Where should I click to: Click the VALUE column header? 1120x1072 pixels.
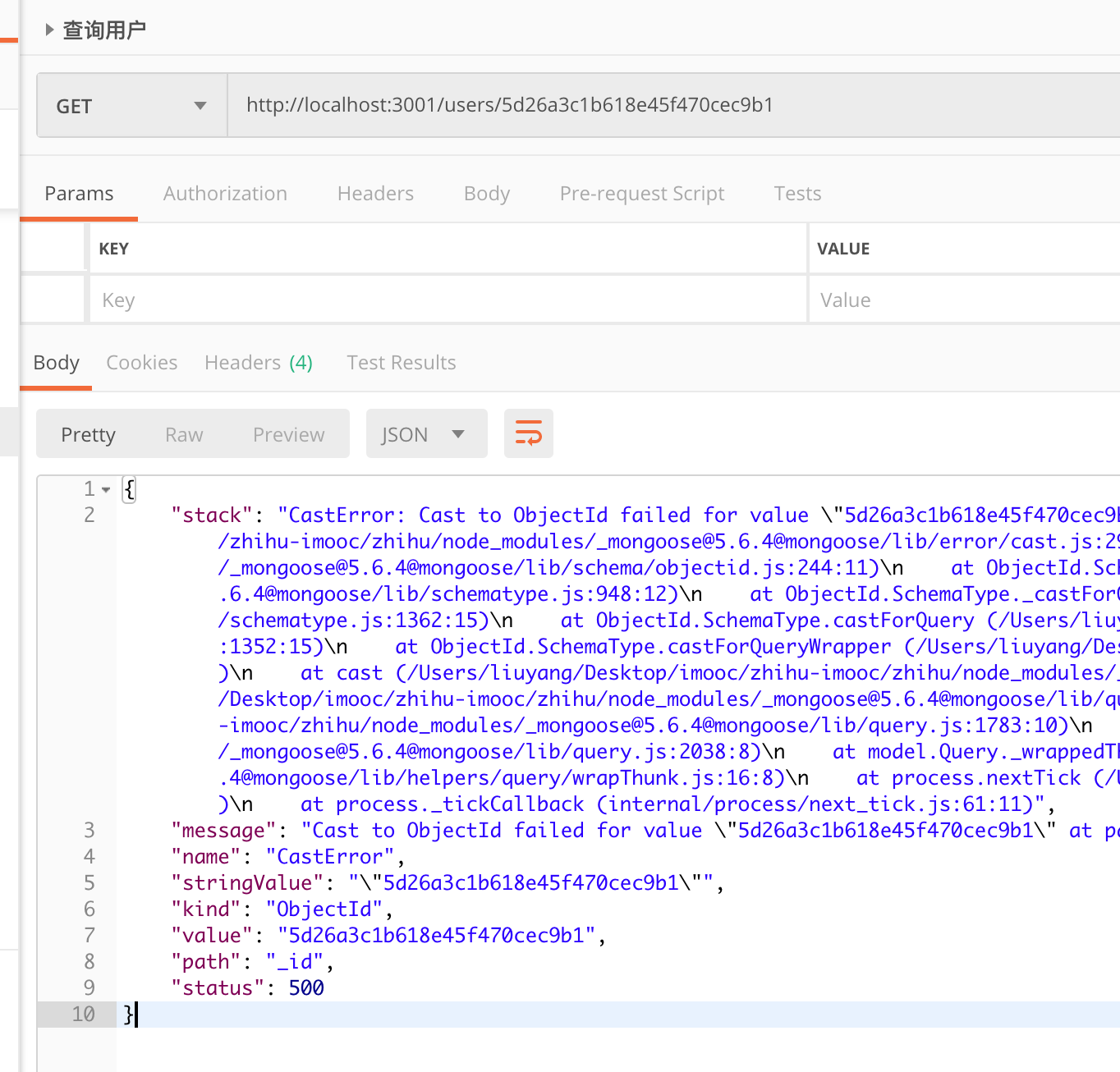[843, 249]
